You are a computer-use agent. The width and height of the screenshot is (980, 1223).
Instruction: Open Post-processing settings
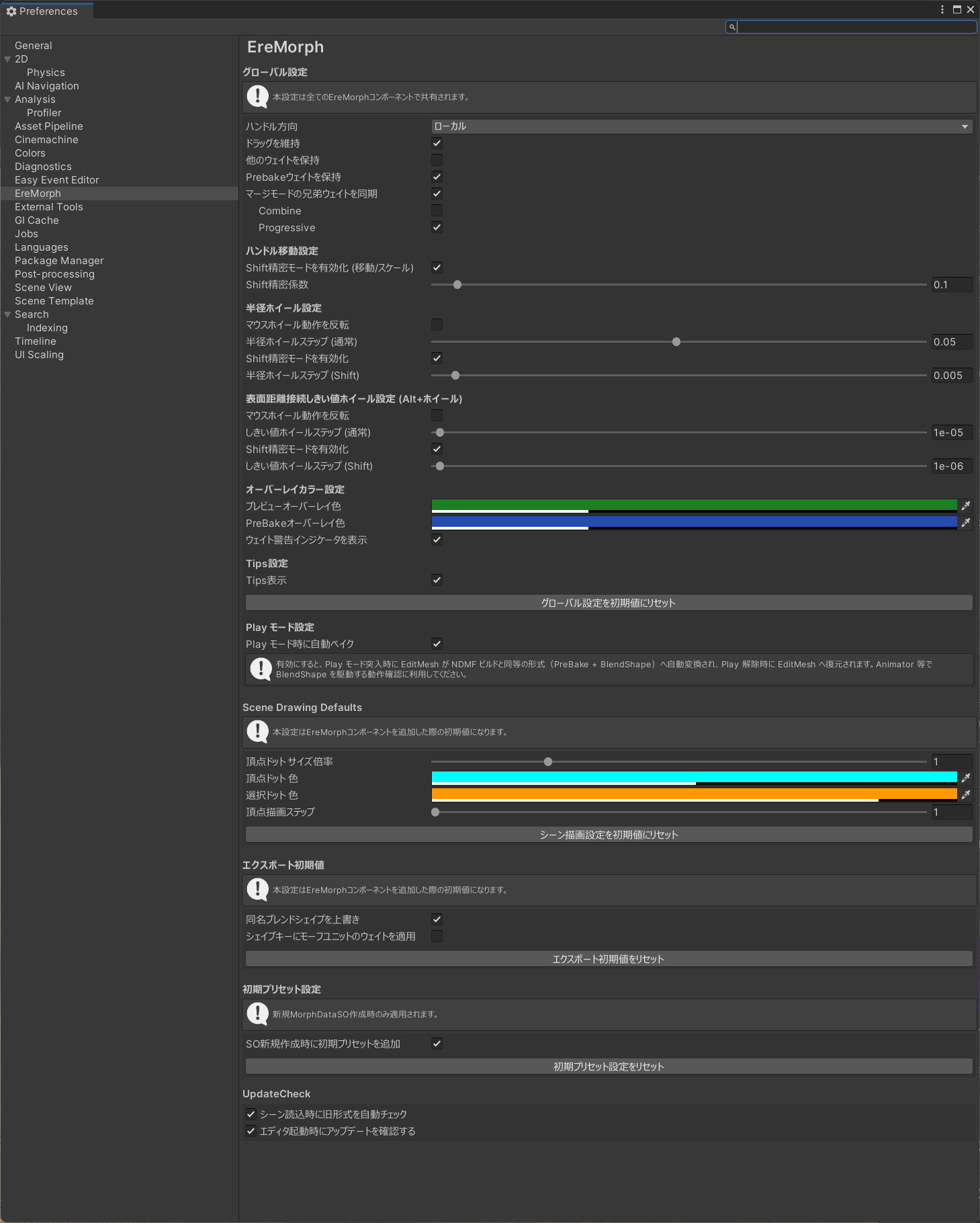[x=55, y=274]
